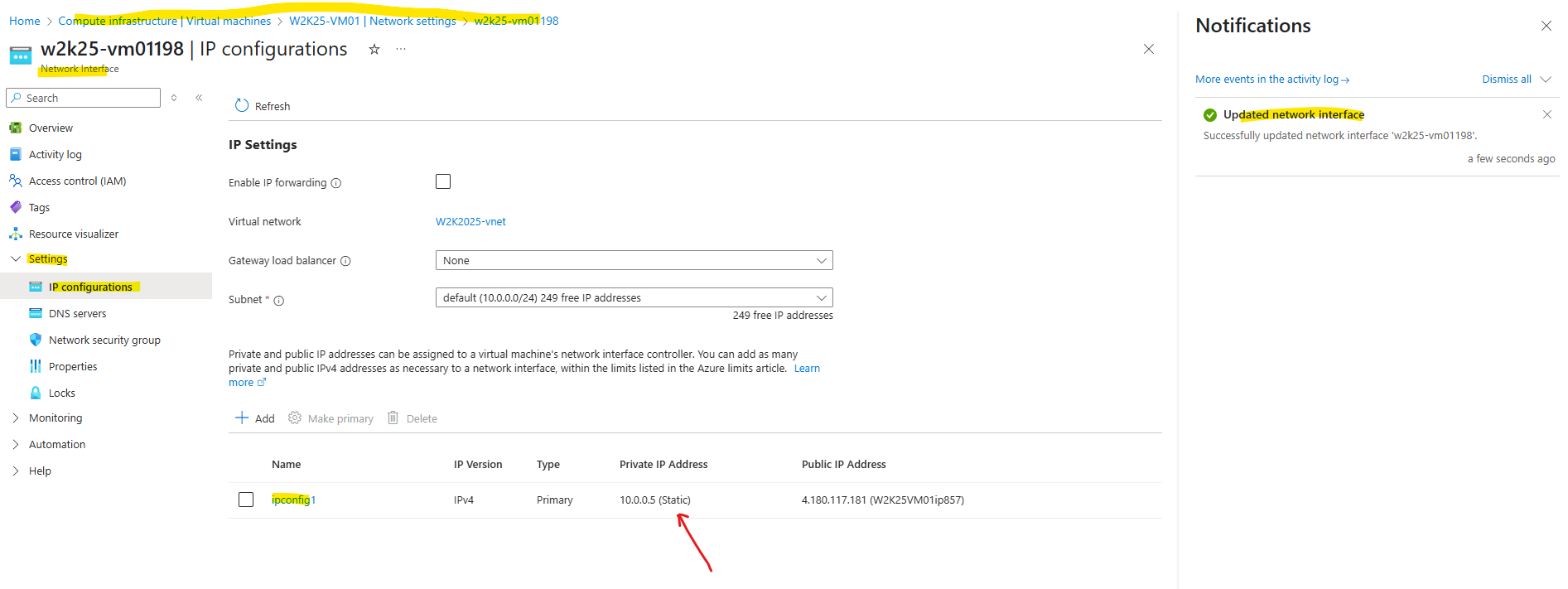
Task: Click the public IP 4.180.117.181 cell
Action: [x=883, y=500]
